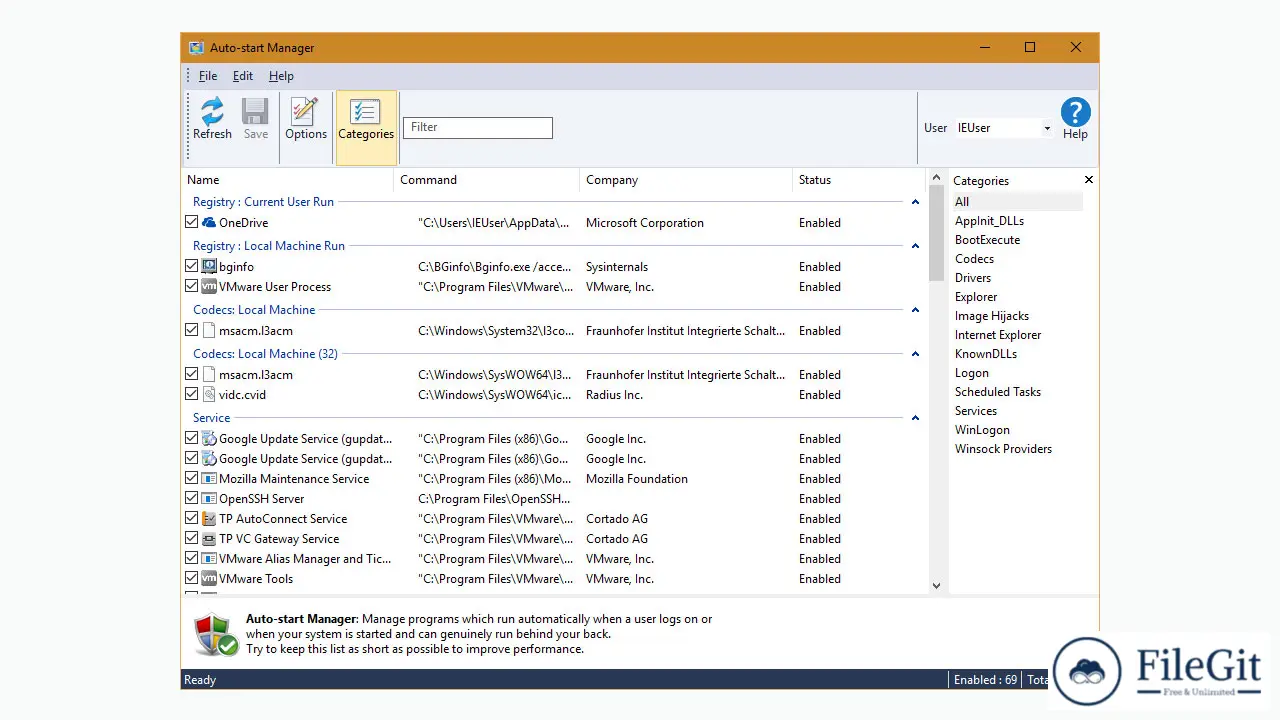Click the blue Help question mark icon
The image size is (1280, 720).
1075,111
